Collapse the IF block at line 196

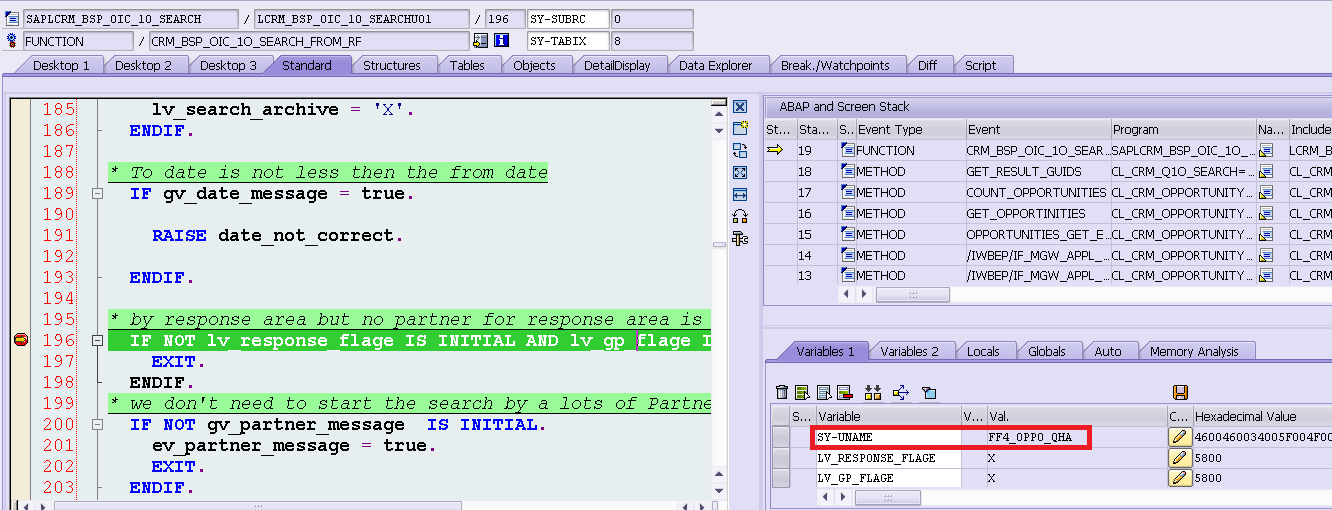pyautogui.click(x=98, y=341)
